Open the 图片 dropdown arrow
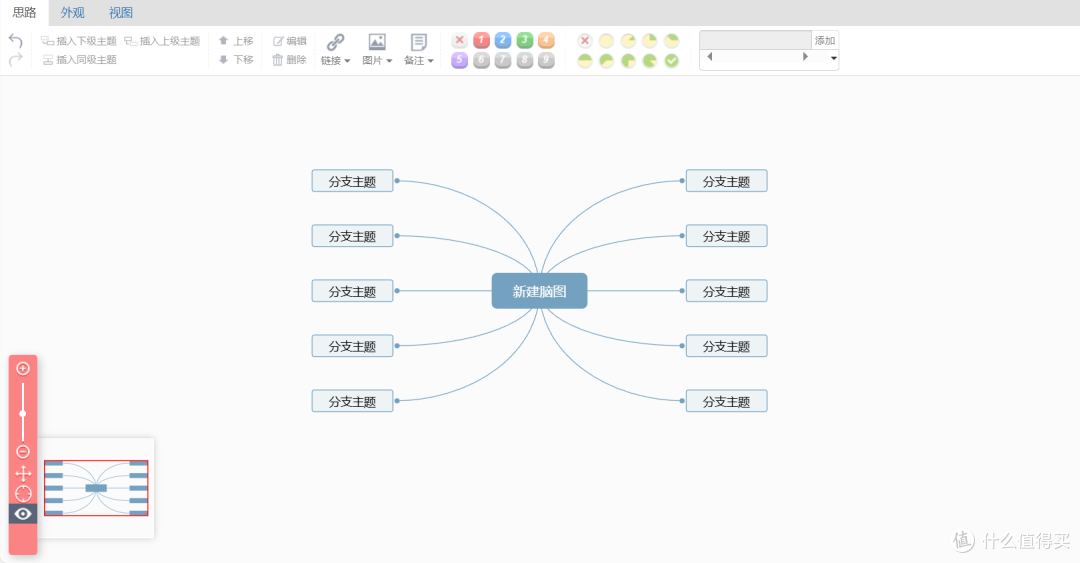This screenshot has height=563, width=1080. tap(389, 61)
